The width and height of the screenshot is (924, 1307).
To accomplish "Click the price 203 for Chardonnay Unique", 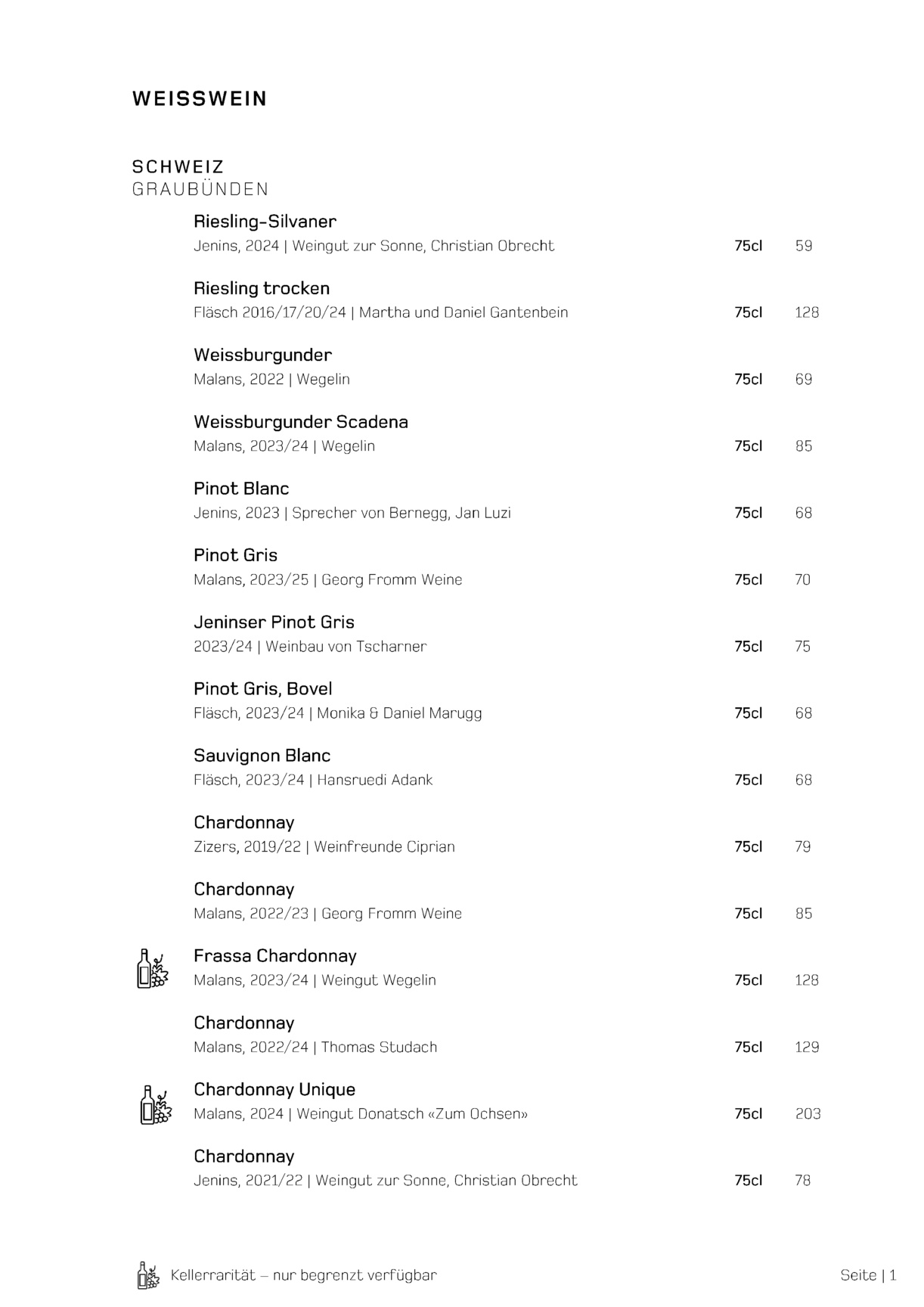I will click(x=808, y=1113).
